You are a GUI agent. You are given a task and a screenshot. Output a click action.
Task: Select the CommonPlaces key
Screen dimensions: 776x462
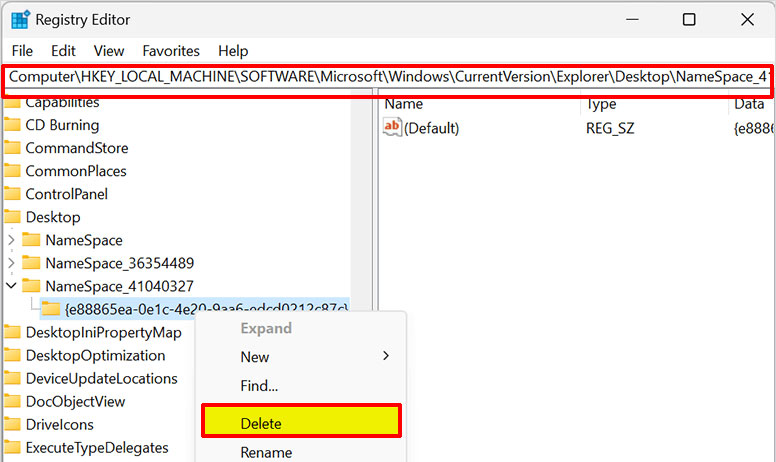[76, 171]
